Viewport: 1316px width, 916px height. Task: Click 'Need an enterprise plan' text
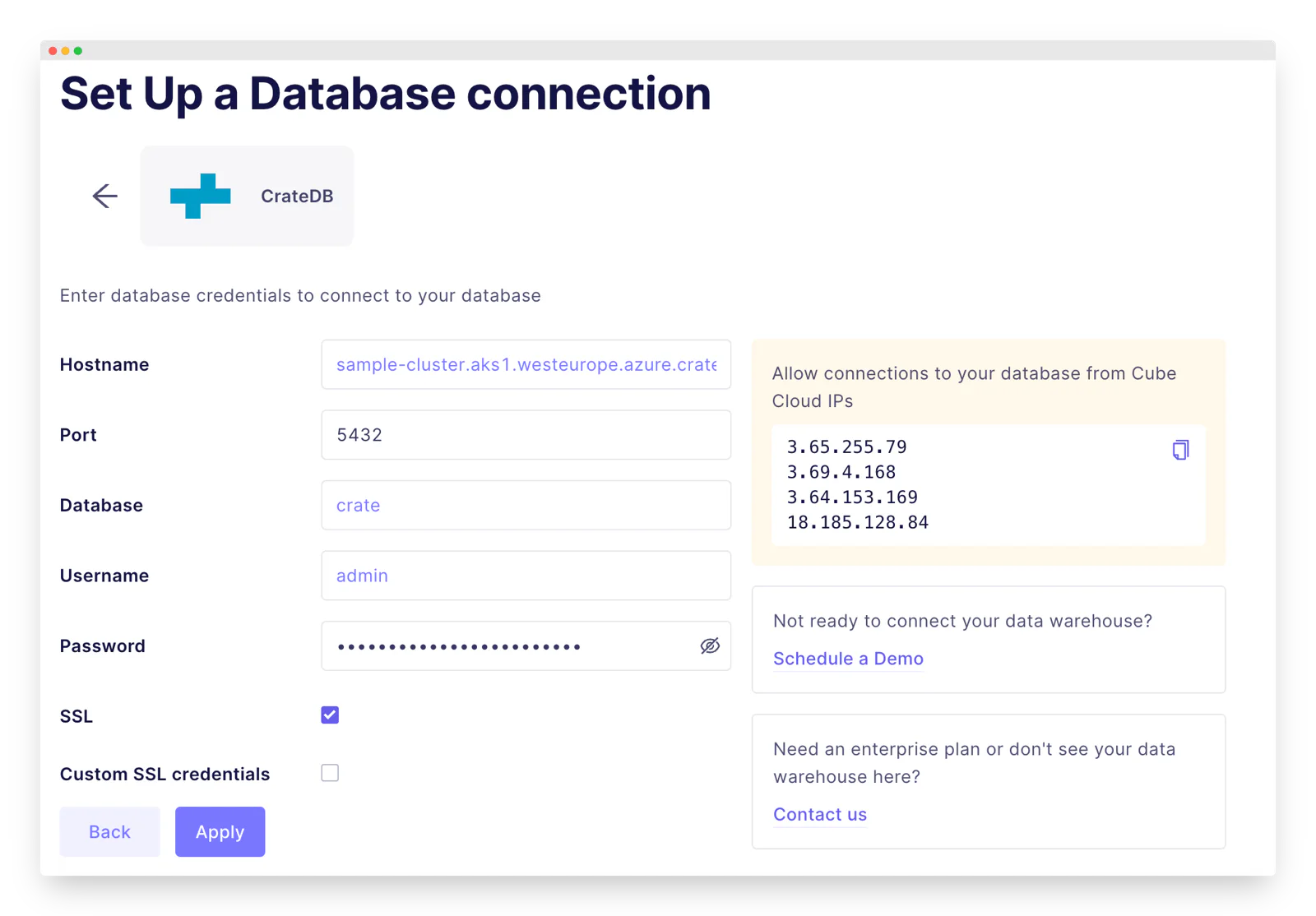coord(974,763)
